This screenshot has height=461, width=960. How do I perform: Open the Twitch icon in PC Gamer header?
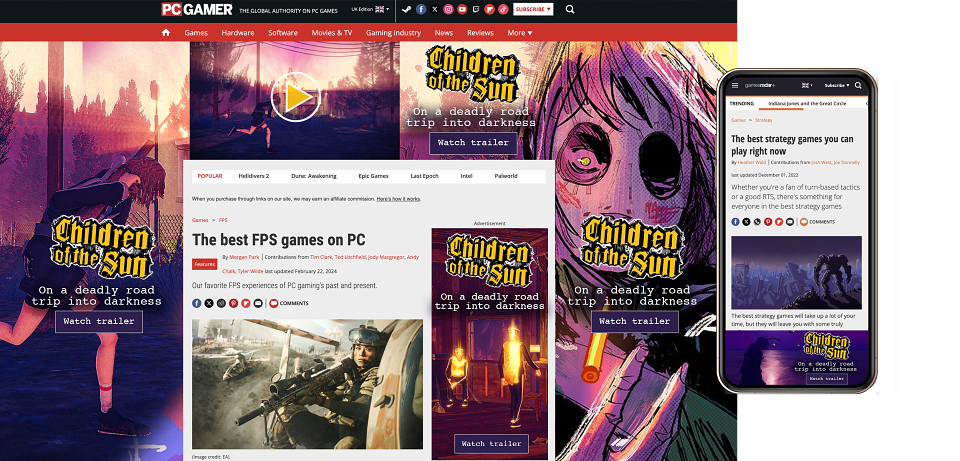click(x=476, y=9)
